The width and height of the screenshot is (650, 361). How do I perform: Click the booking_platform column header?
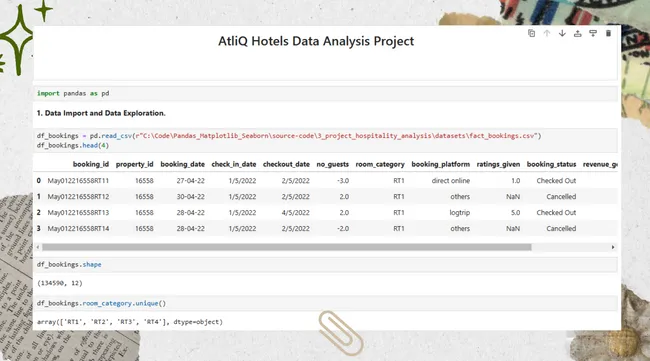pyautogui.click(x=441, y=164)
